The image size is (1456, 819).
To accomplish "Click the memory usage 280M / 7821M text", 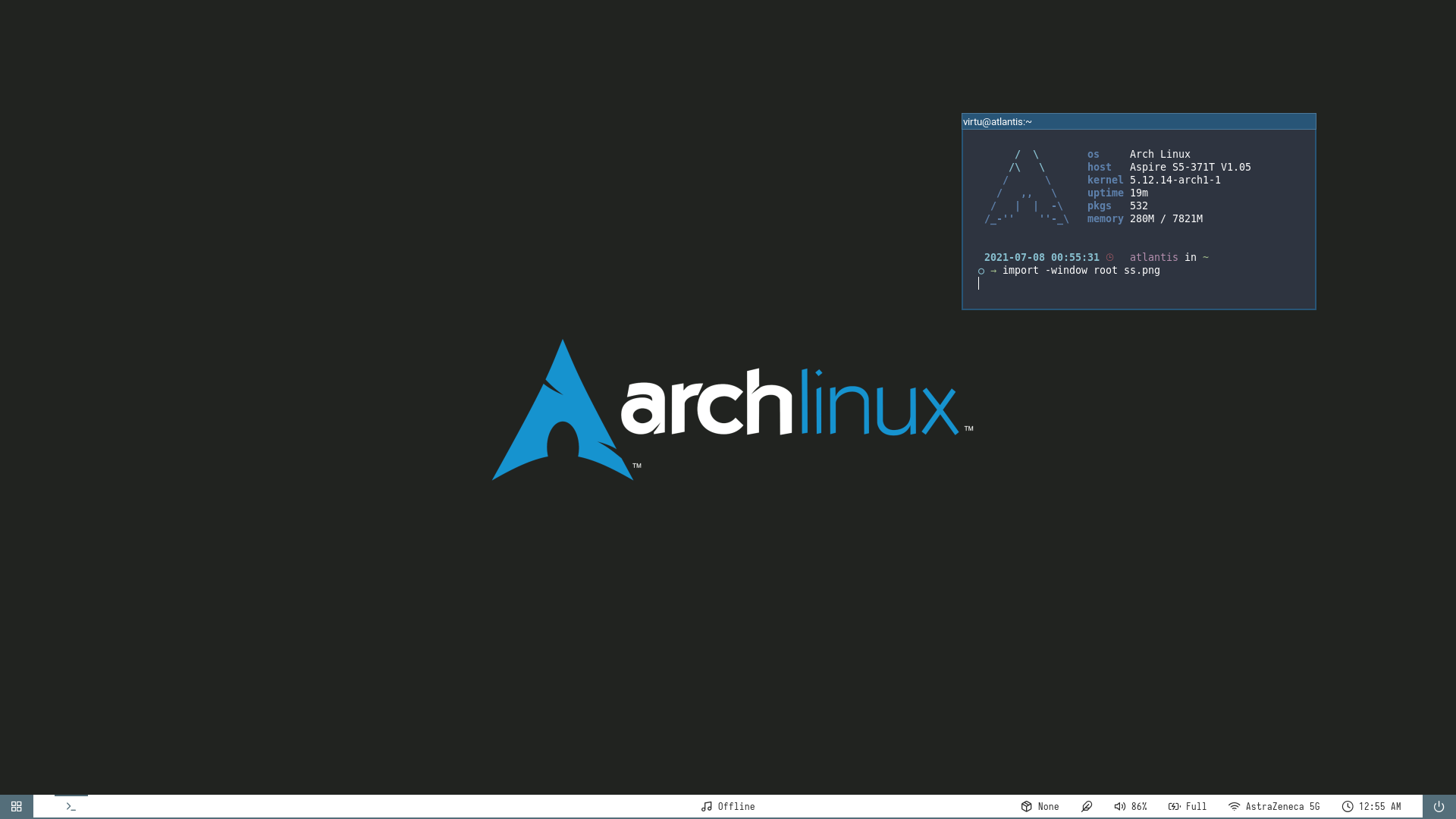I will coord(1166,218).
